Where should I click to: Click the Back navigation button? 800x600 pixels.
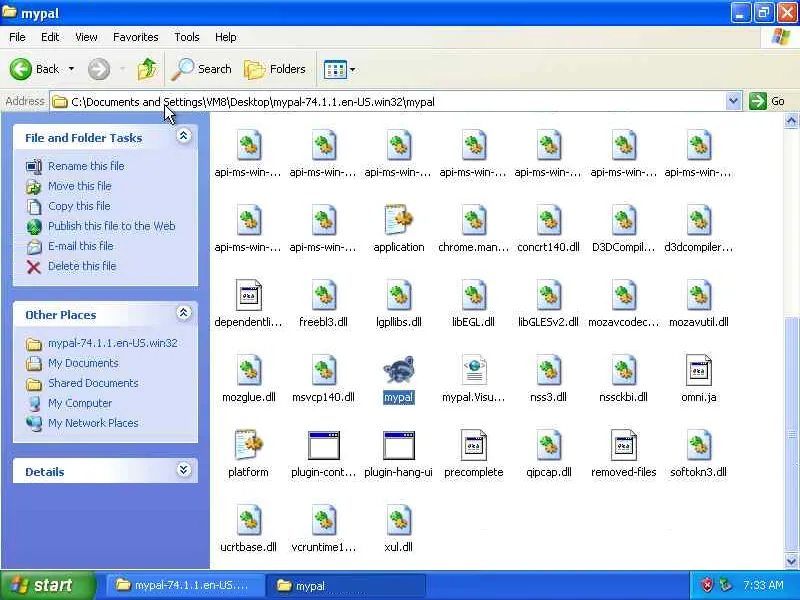(x=35, y=69)
